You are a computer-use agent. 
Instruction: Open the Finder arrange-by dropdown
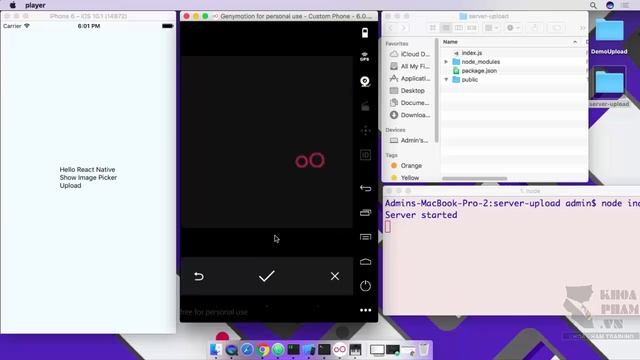point(491,28)
